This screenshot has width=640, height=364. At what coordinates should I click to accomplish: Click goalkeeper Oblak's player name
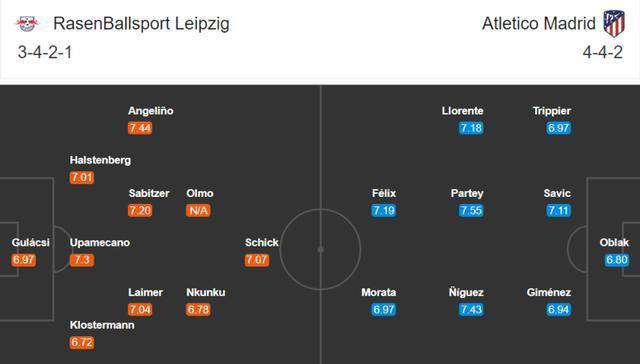[614, 242]
